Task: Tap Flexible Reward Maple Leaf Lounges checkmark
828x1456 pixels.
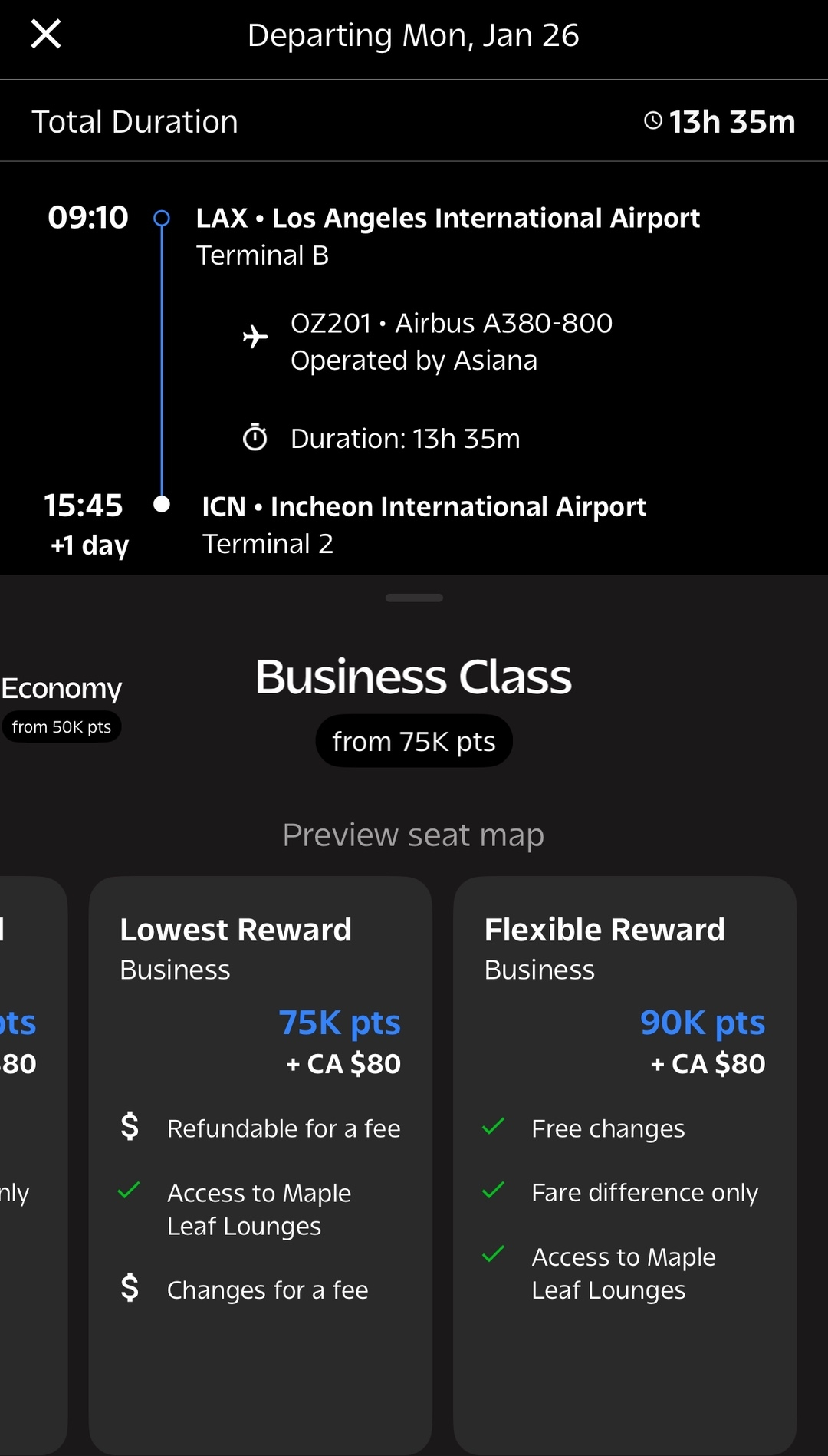Action: click(x=494, y=1254)
